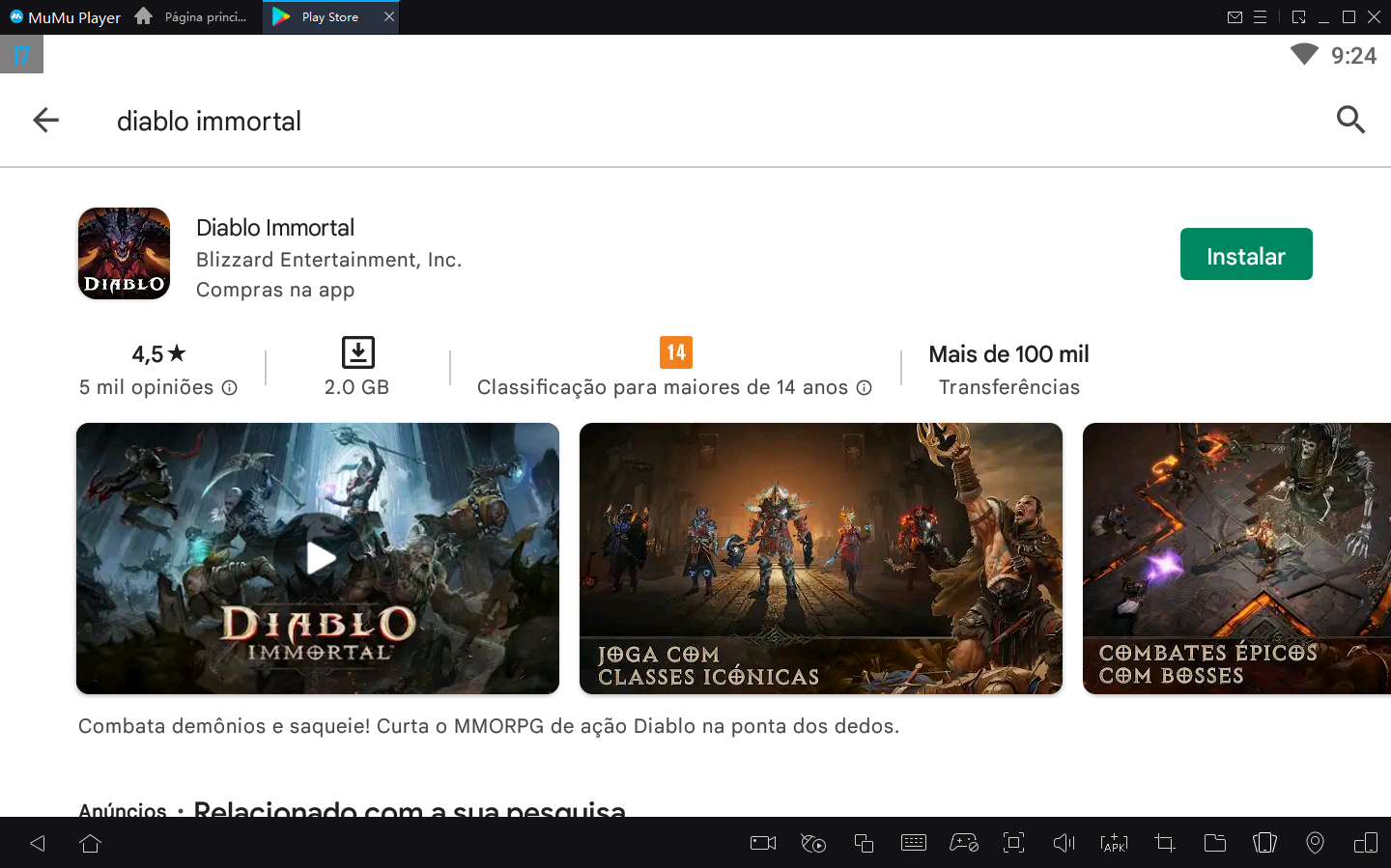1391x868 pixels.
Task: Click the screenshot crop icon
Action: tap(1164, 843)
